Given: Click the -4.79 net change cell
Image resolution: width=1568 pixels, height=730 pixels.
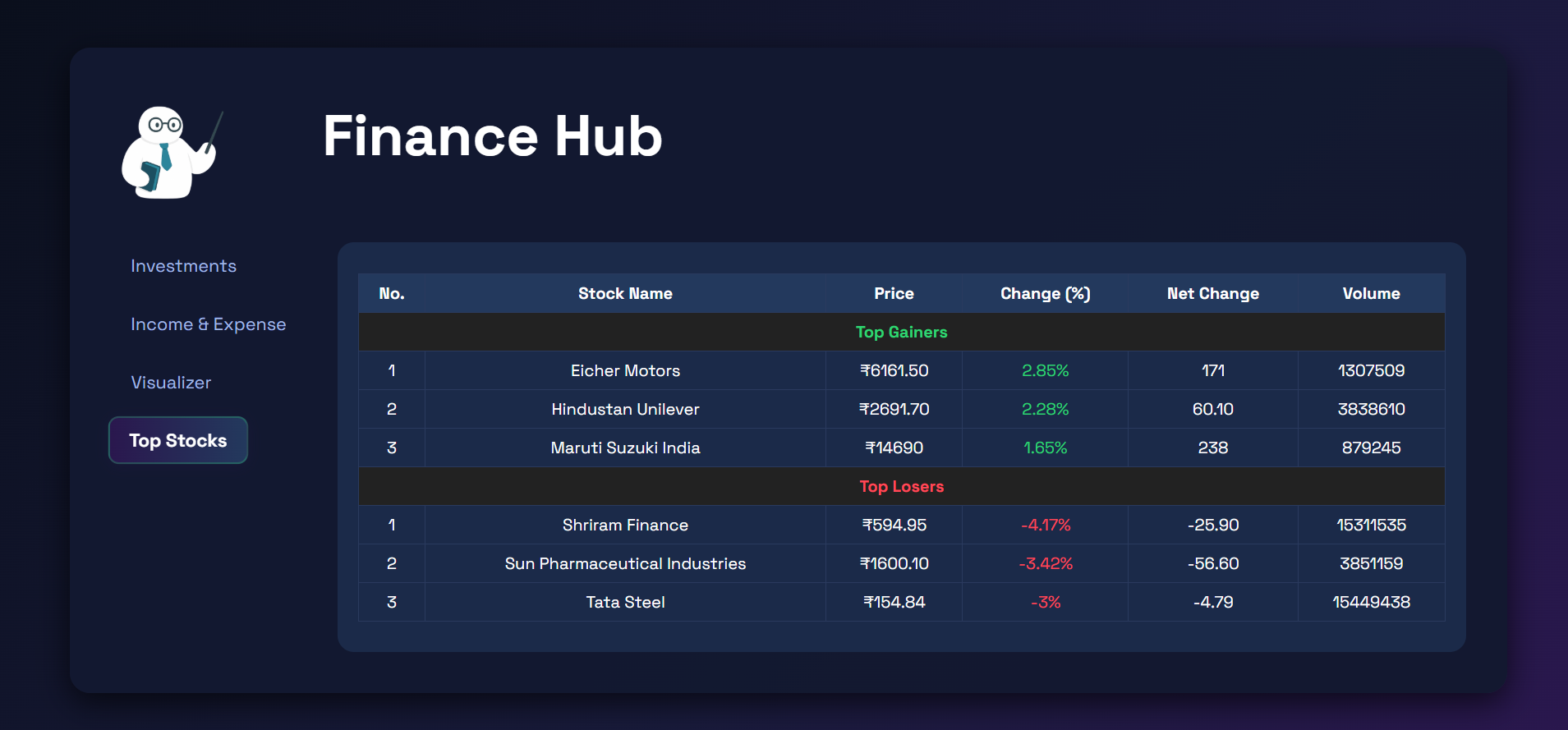Looking at the screenshot, I should pyautogui.click(x=1212, y=602).
